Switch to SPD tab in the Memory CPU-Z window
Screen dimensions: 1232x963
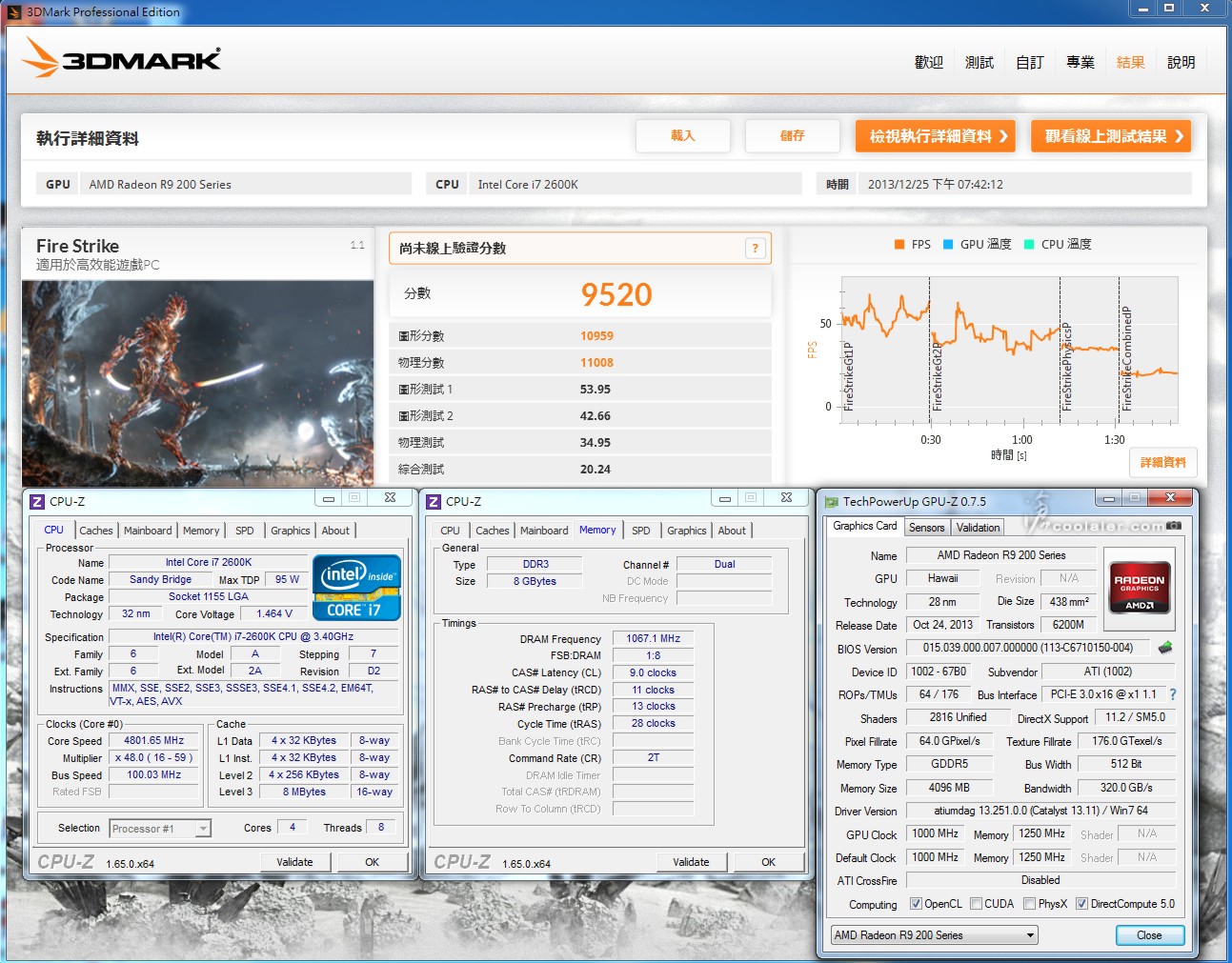click(641, 531)
